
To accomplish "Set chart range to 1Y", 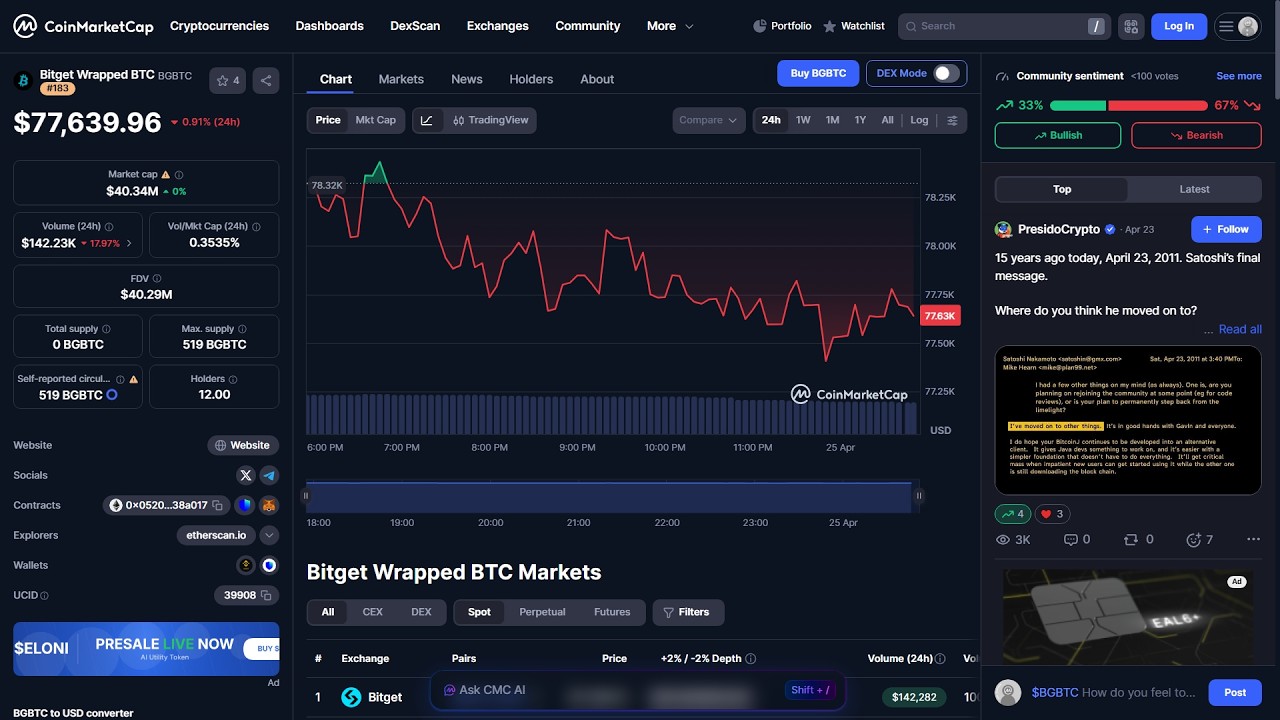I will [x=860, y=120].
